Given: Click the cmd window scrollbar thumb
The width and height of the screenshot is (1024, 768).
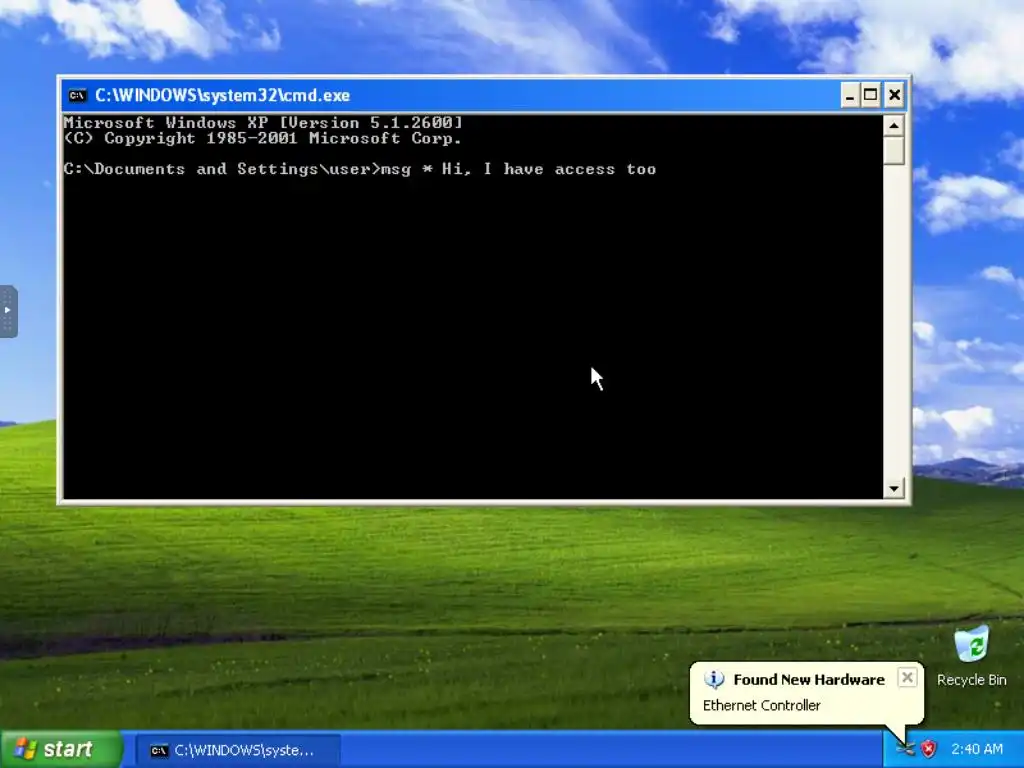Looking at the screenshot, I should pos(893,150).
